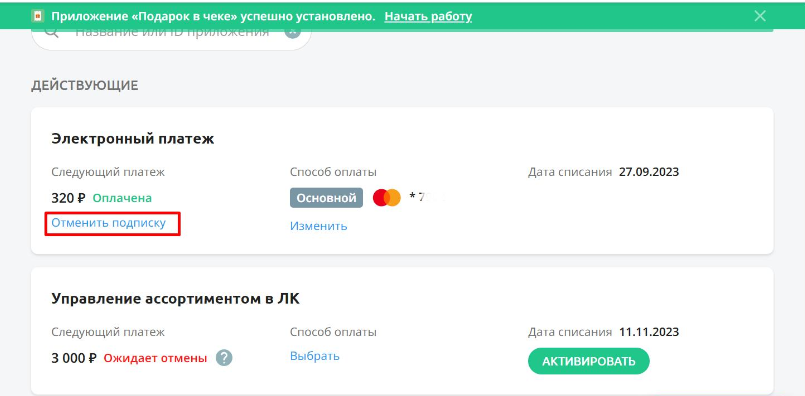Open the help question mark near «Ожидает отмены»
Viewport: 805px width, 396px height.
tap(224, 357)
